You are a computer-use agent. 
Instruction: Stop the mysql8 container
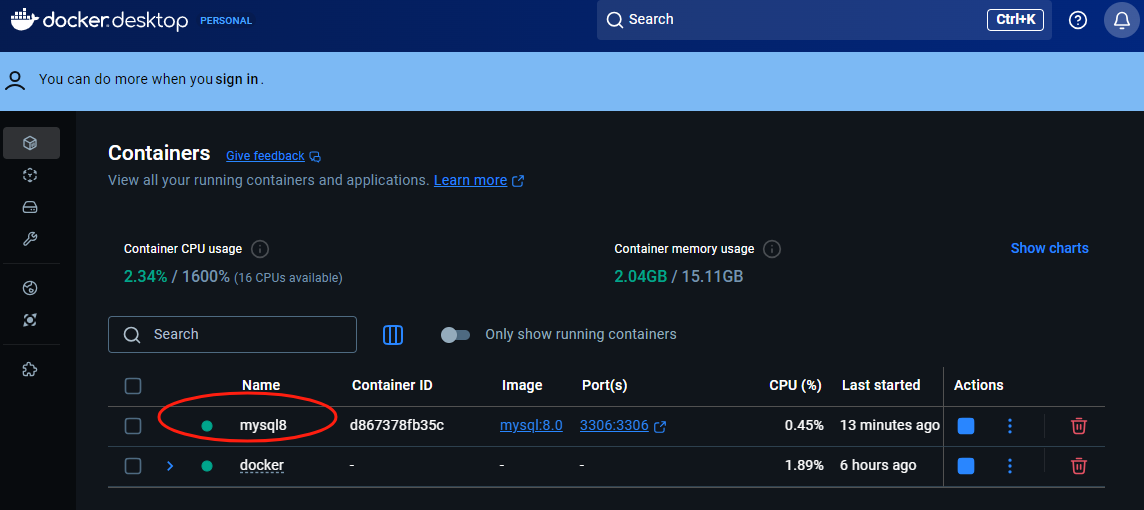[x=966, y=426]
